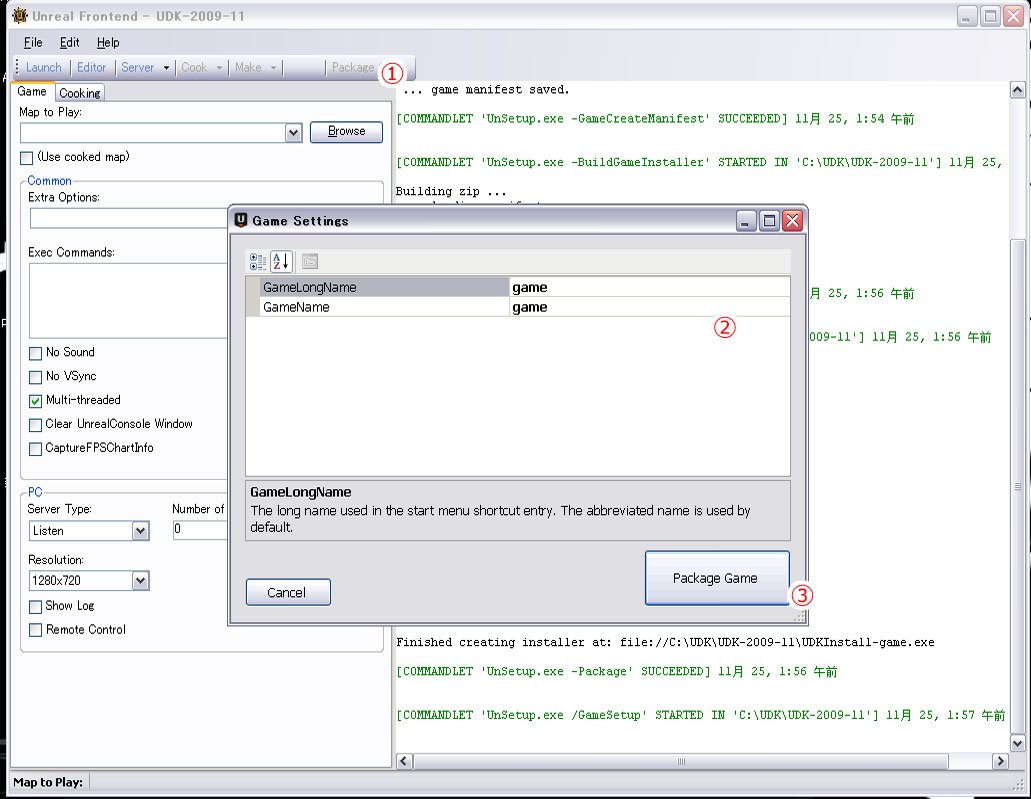Enable No VSync option

tap(36, 377)
